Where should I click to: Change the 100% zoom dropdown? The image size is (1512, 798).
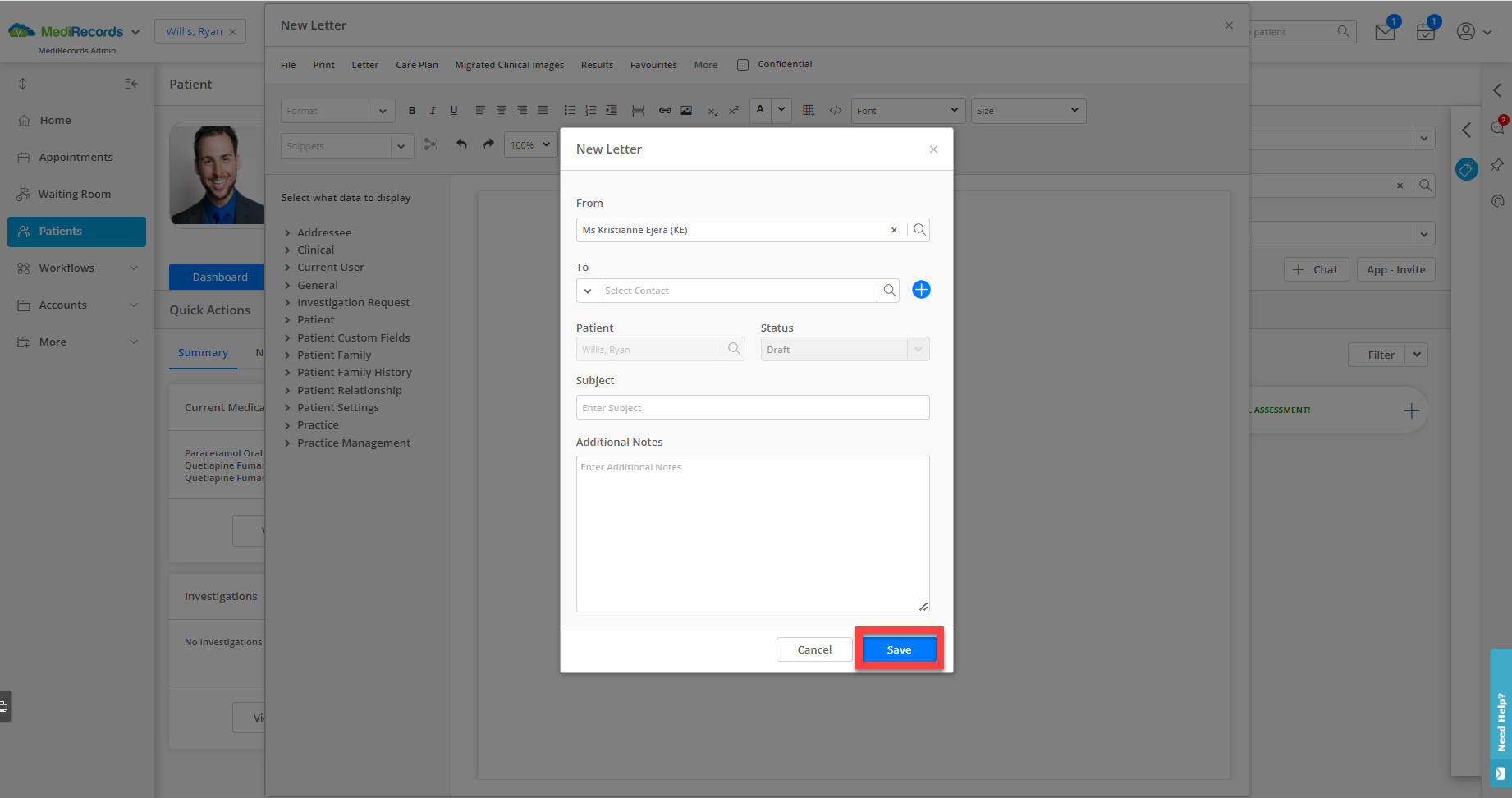click(x=530, y=145)
